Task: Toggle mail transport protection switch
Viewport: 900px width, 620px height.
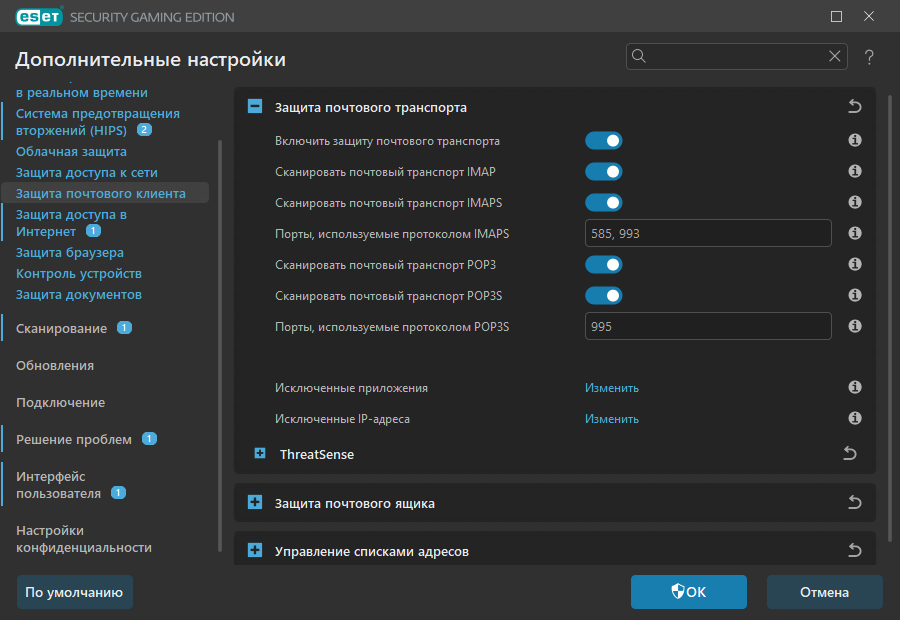Action: pos(604,141)
